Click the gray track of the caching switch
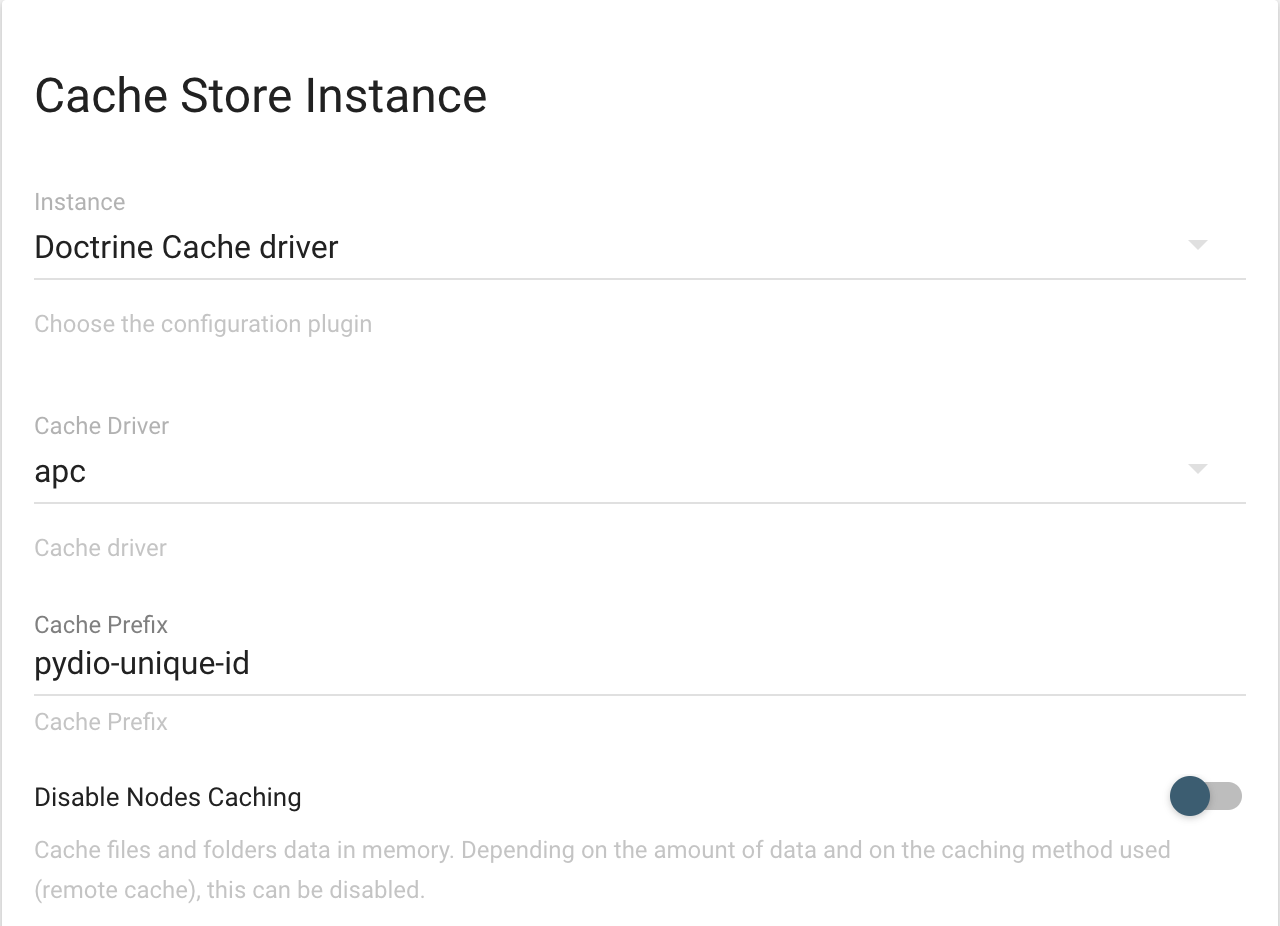This screenshot has width=1280, height=926. (x=1227, y=796)
